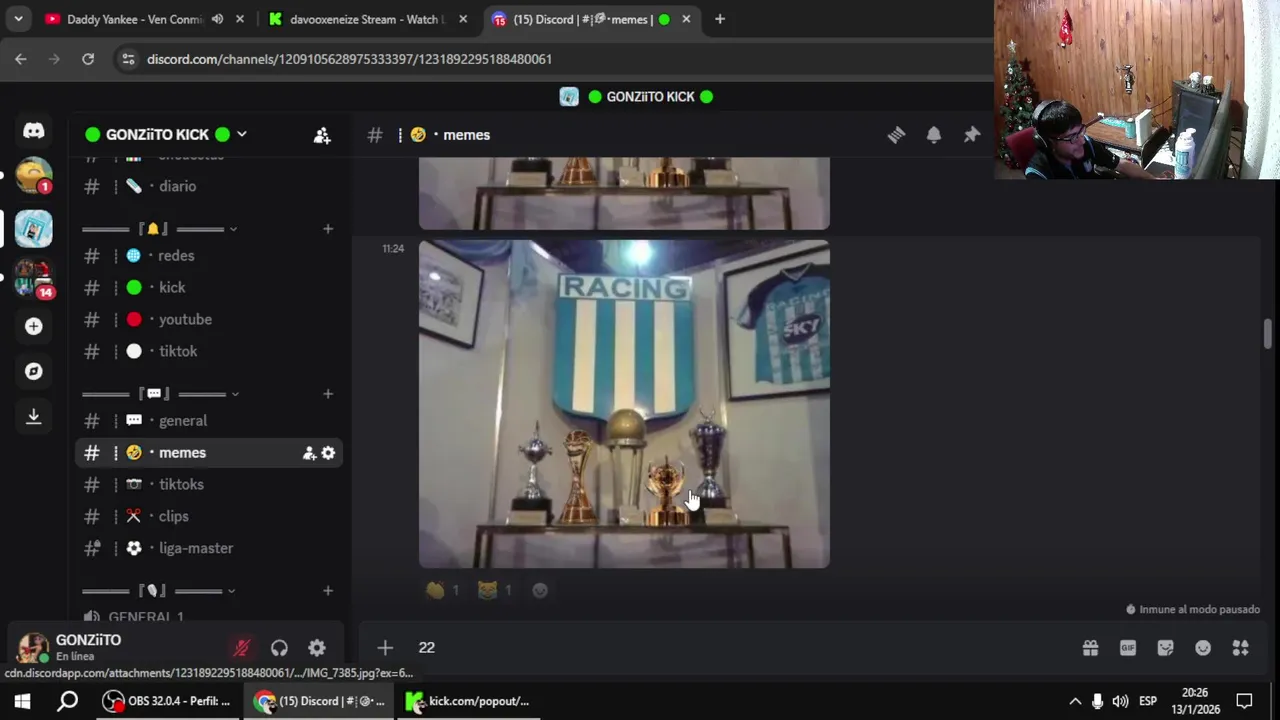
Task: Go to the tiktok channel
Action: [208, 352]
